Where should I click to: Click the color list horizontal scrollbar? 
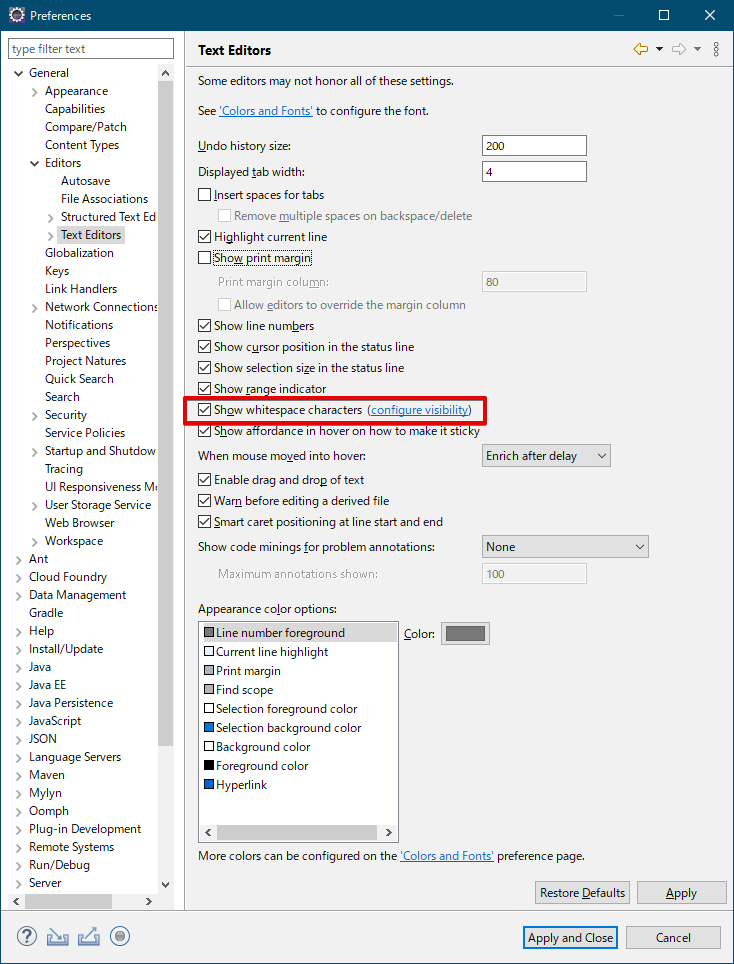pos(298,832)
